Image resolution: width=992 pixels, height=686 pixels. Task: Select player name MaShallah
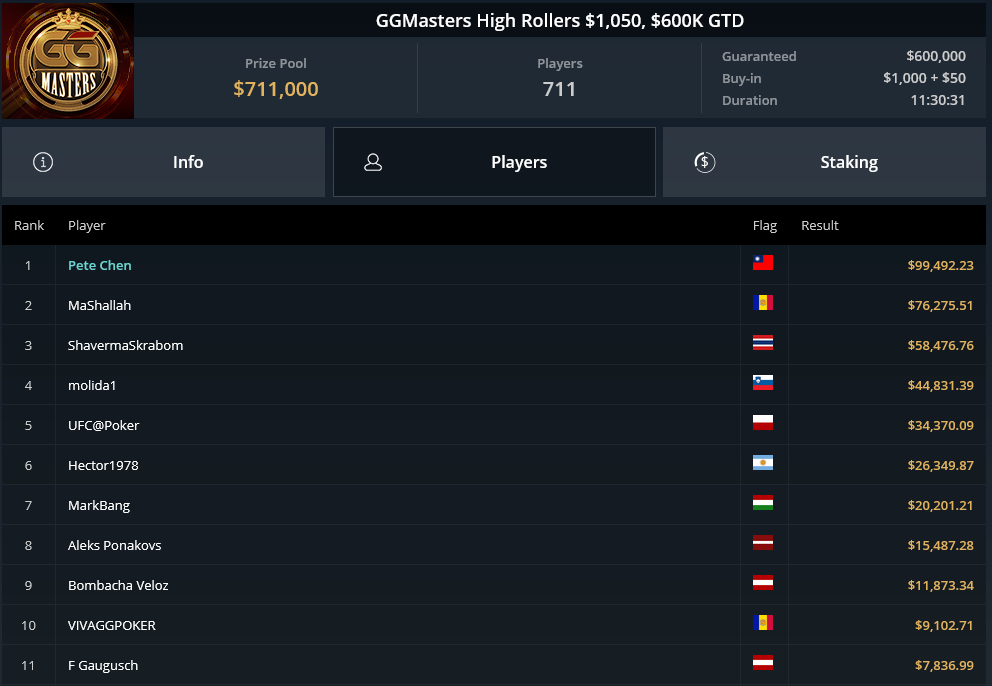tap(99, 305)
